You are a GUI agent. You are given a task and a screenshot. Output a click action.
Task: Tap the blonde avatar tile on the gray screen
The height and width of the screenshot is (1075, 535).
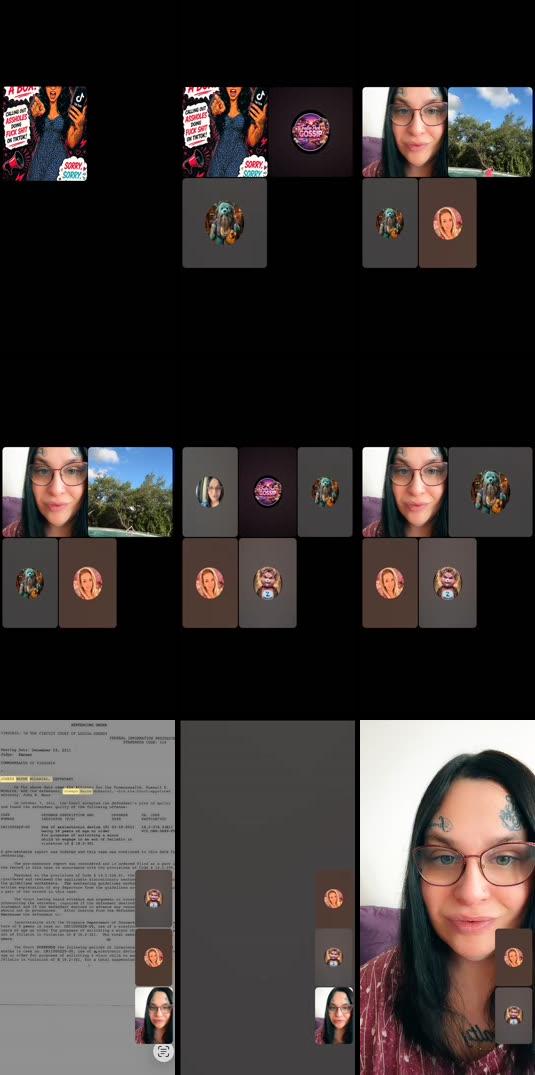point(334,898)
